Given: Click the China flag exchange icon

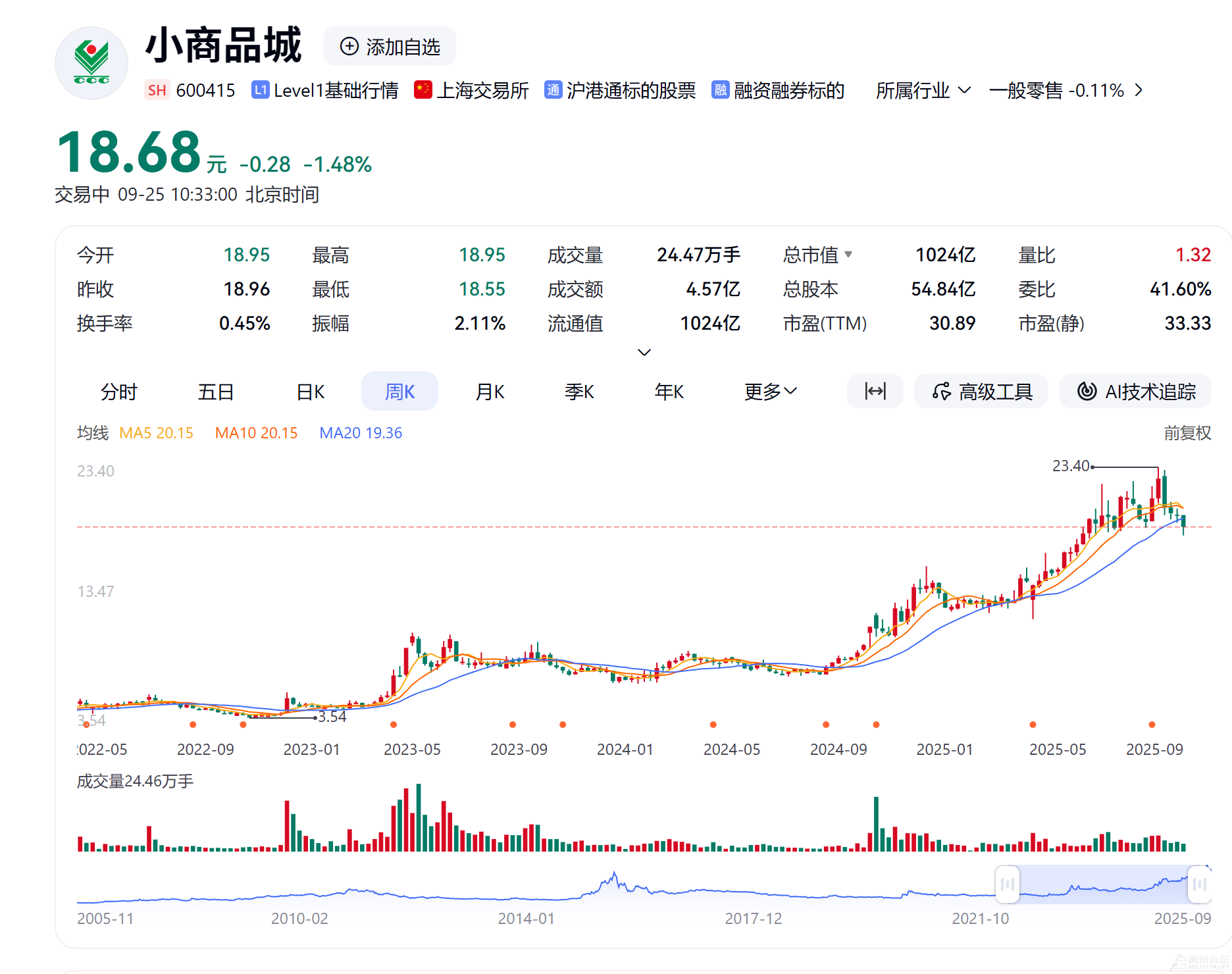Looking at the screenshot, I should 423,90.
